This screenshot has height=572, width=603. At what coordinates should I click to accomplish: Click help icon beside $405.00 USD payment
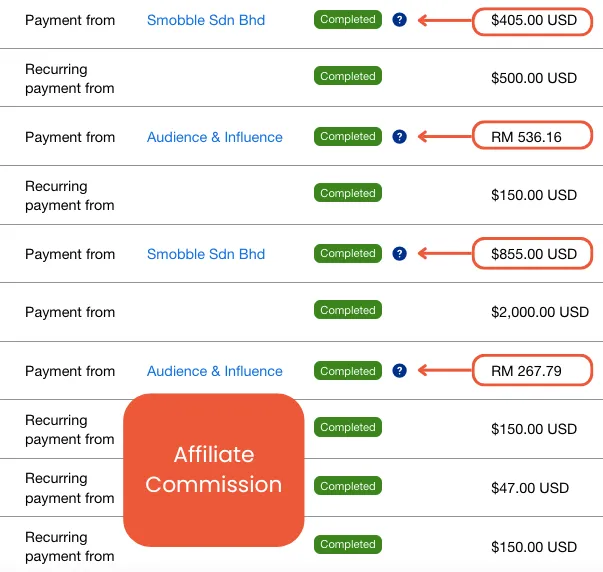(x=400, y=20)
